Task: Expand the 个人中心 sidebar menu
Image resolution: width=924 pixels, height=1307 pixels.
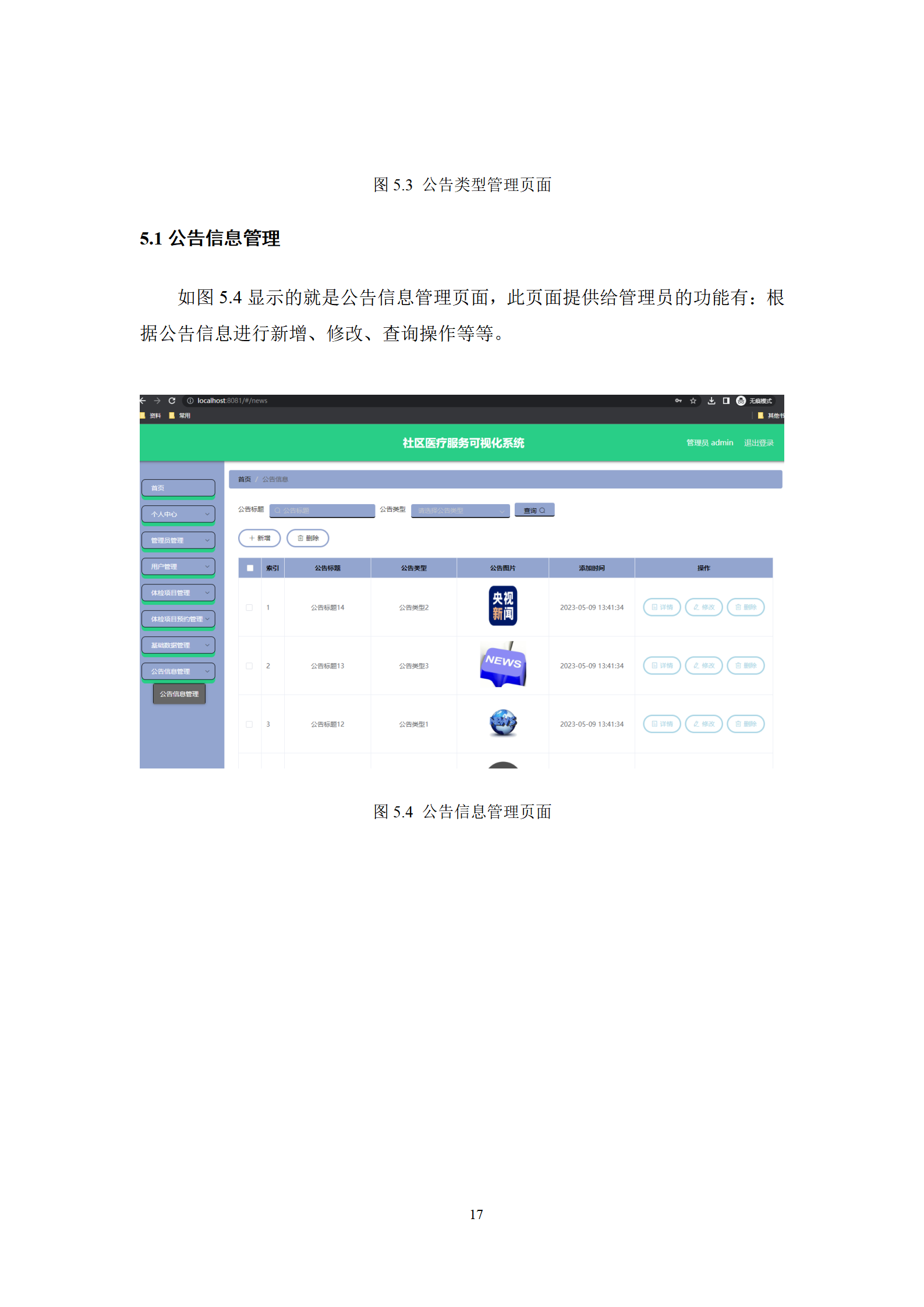Action: point(178,514)
